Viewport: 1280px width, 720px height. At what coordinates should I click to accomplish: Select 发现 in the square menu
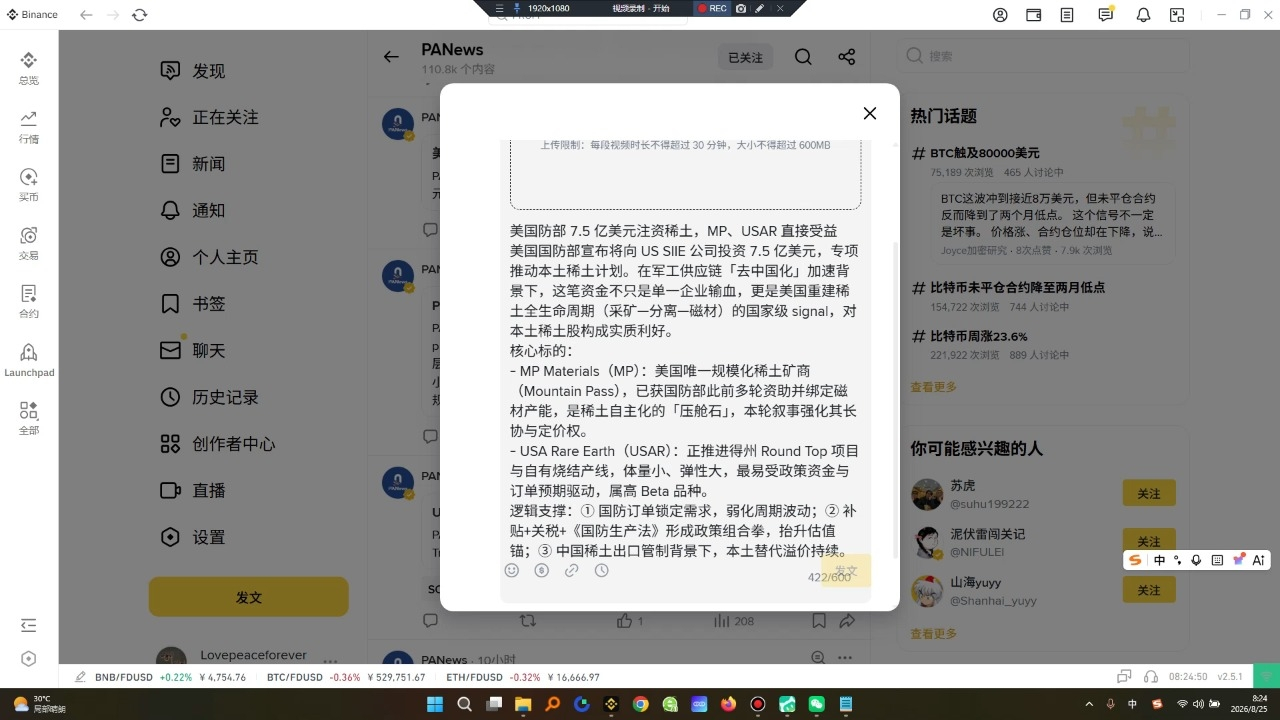coord(208,71)
